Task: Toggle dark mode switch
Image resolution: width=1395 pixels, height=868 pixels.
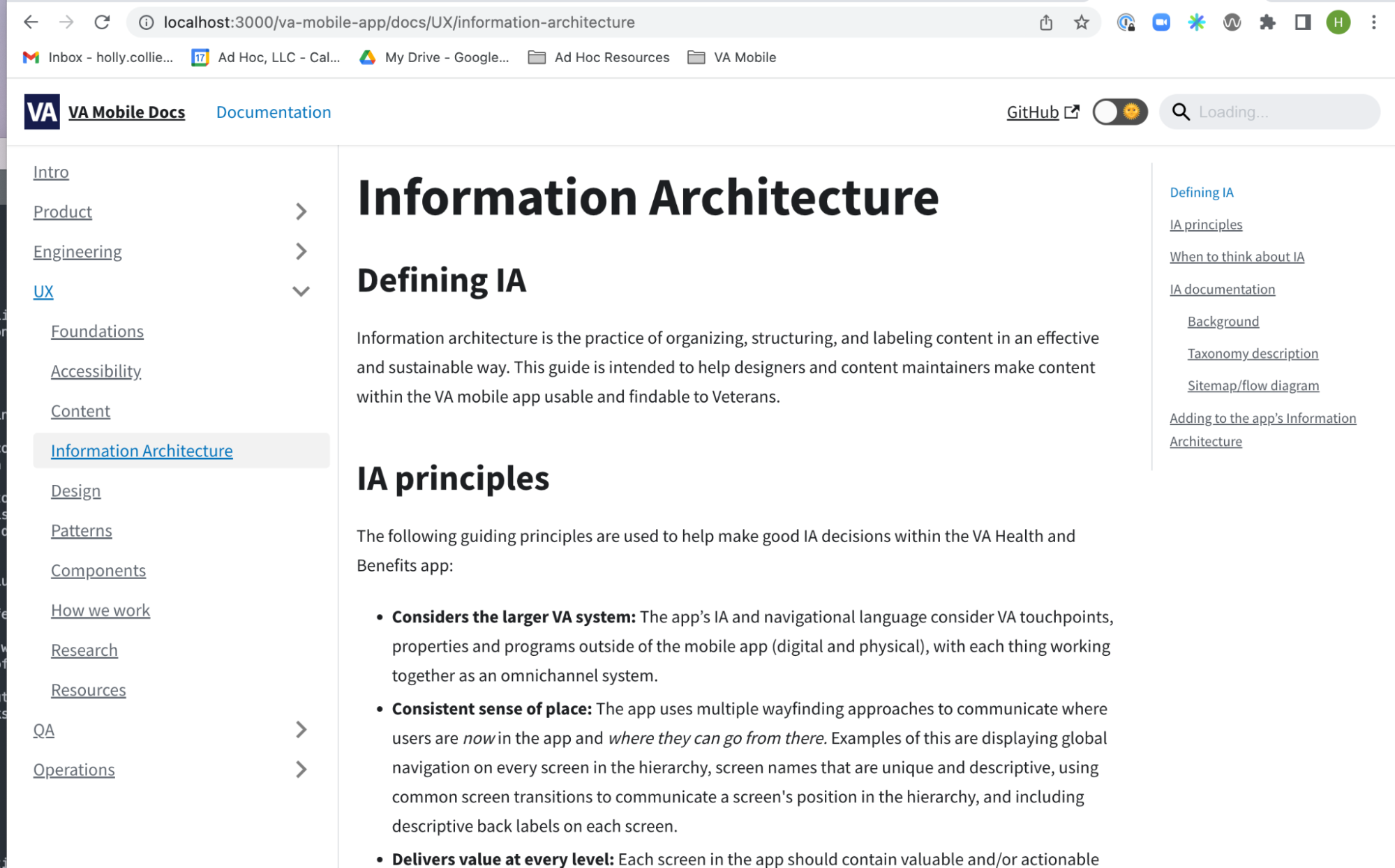Action: (x=1116, y=111)
